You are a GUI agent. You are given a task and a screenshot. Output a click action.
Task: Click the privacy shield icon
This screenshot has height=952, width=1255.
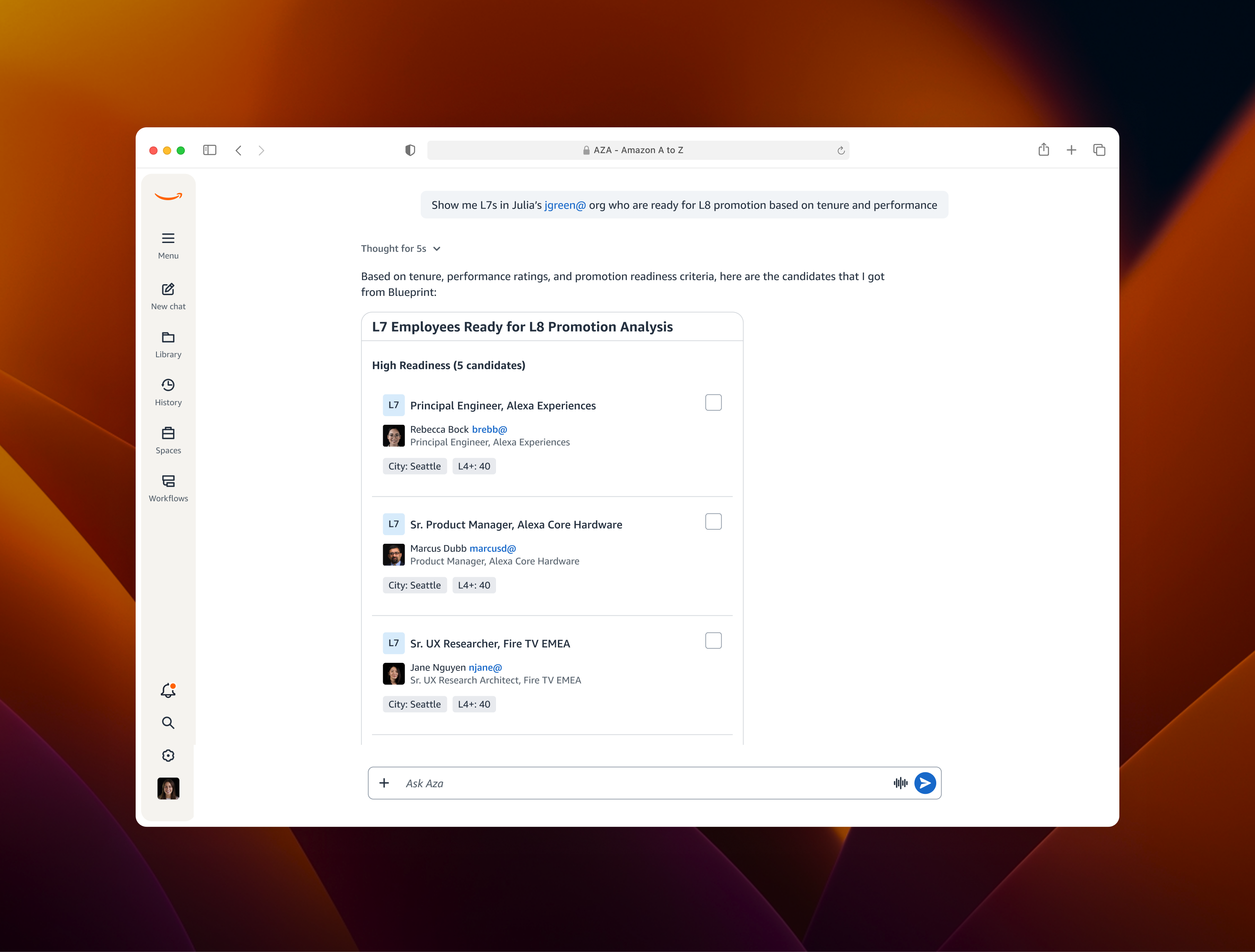point(410,150)
